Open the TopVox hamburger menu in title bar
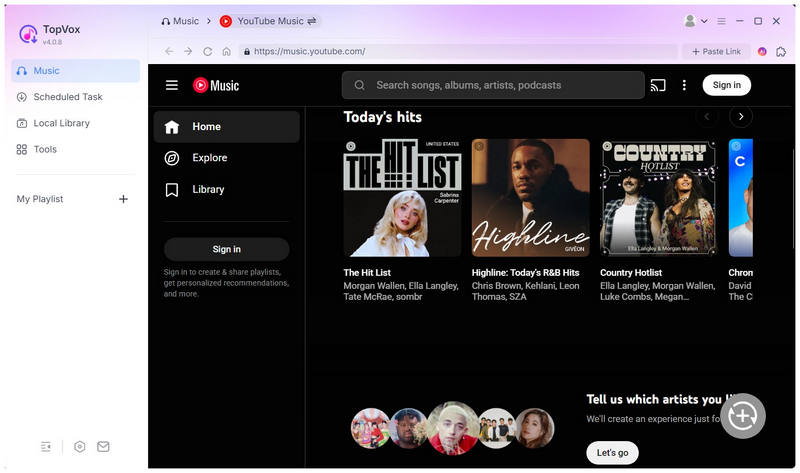This screenshot has height=473, width=800. 721,21
